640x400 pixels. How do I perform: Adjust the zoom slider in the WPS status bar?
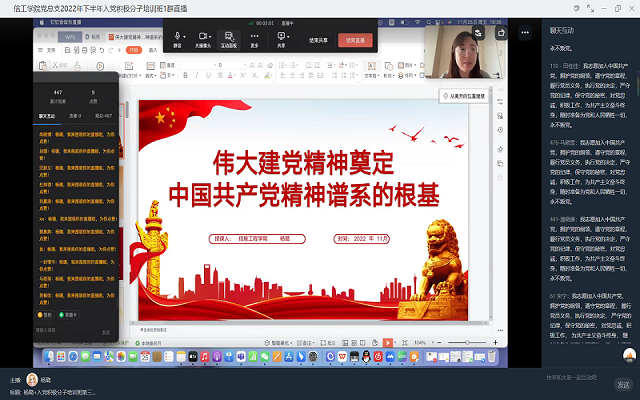tap(467, 342)
